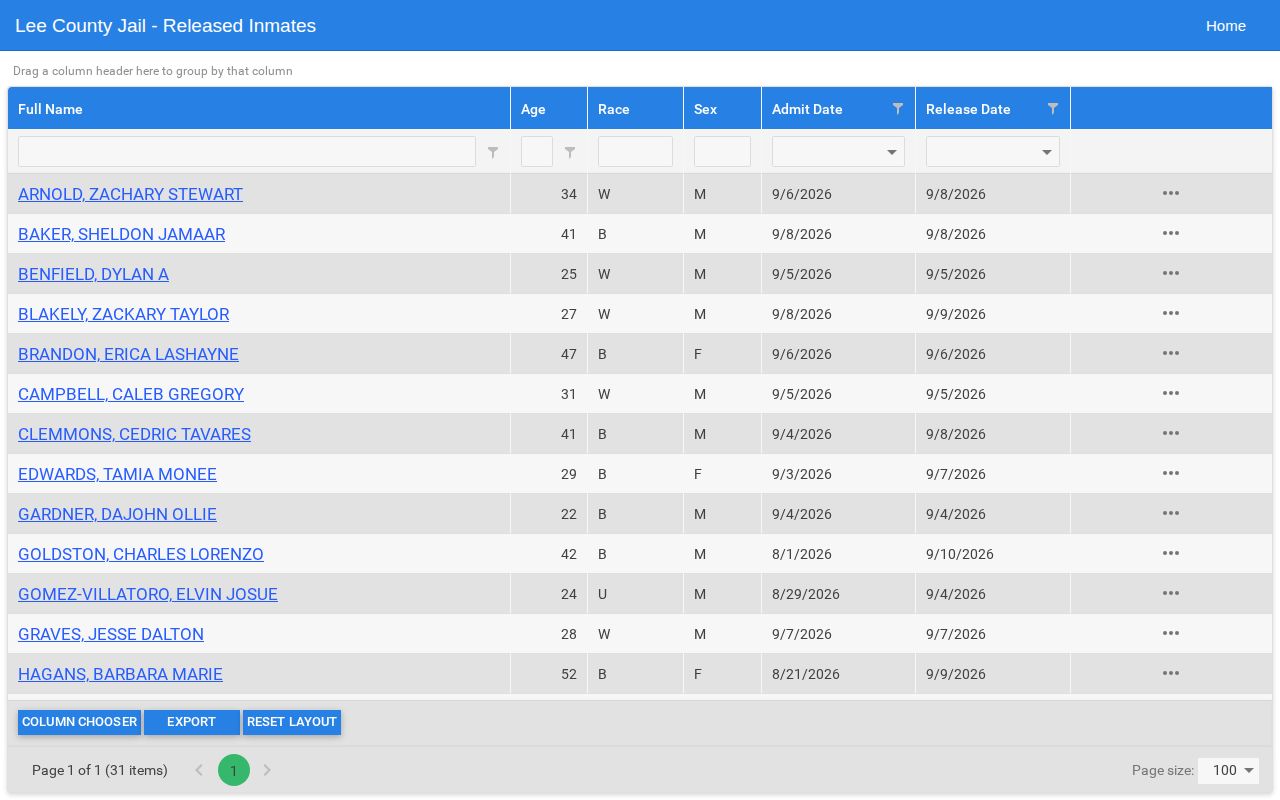Screen dimensions: 1280x800
Task: Select the 8/21/2026 admit date cell
Action: [x=838, y=674]
